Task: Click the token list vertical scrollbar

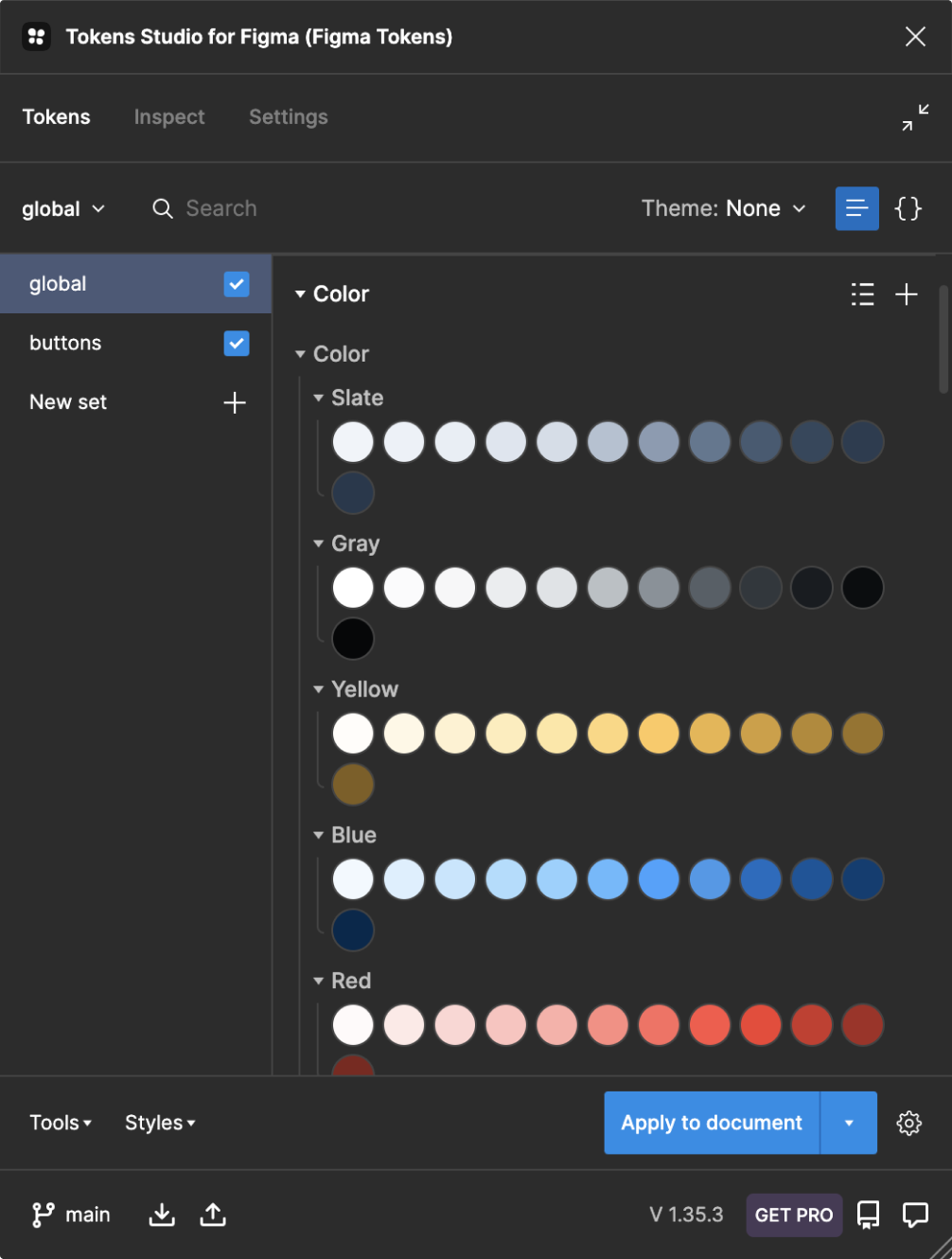Action: click(x=943, y=339)
